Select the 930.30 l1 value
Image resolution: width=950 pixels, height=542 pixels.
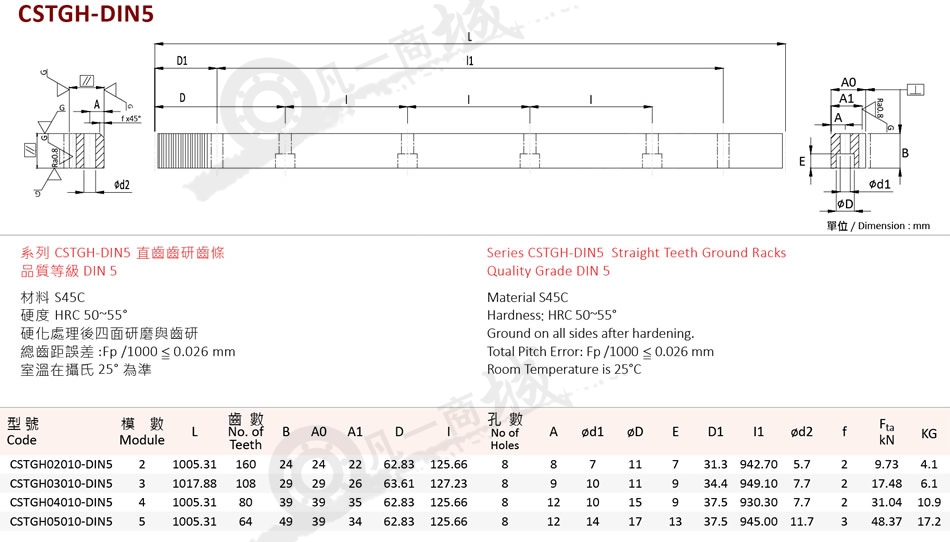point(759,503)
